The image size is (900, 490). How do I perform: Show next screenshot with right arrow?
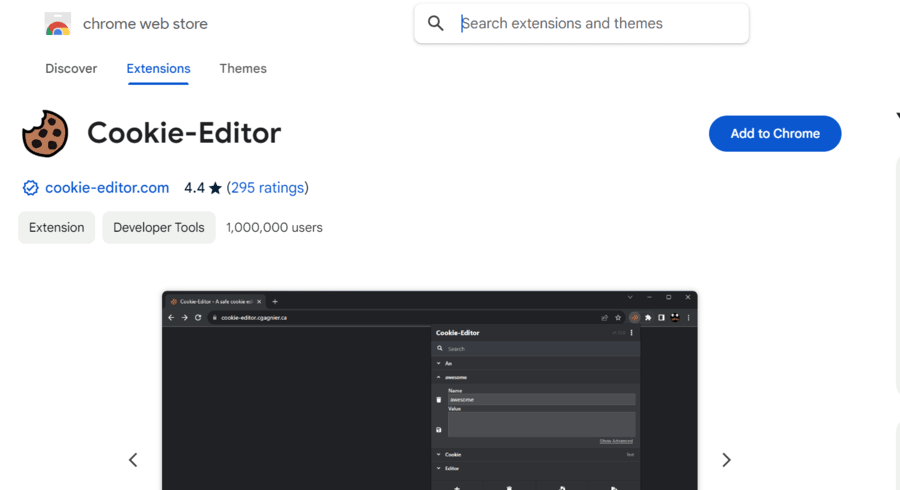point(726,460)
